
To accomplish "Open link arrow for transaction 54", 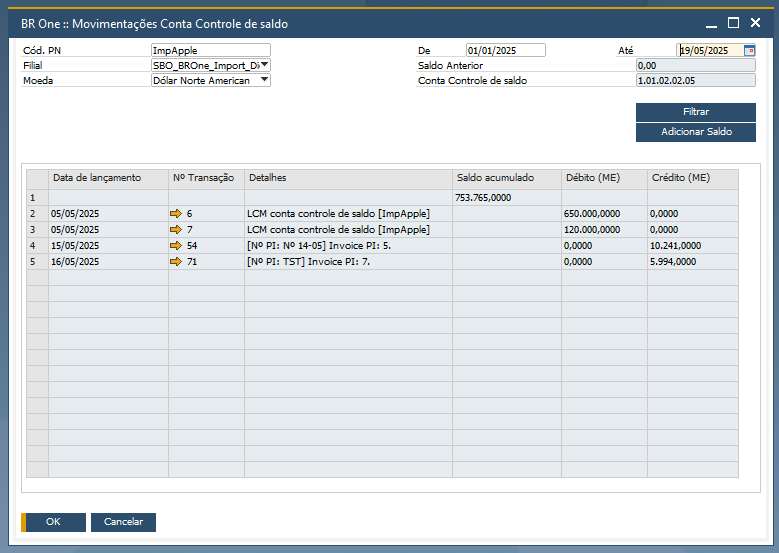I will pyautogui.click(x=176, y=245).
